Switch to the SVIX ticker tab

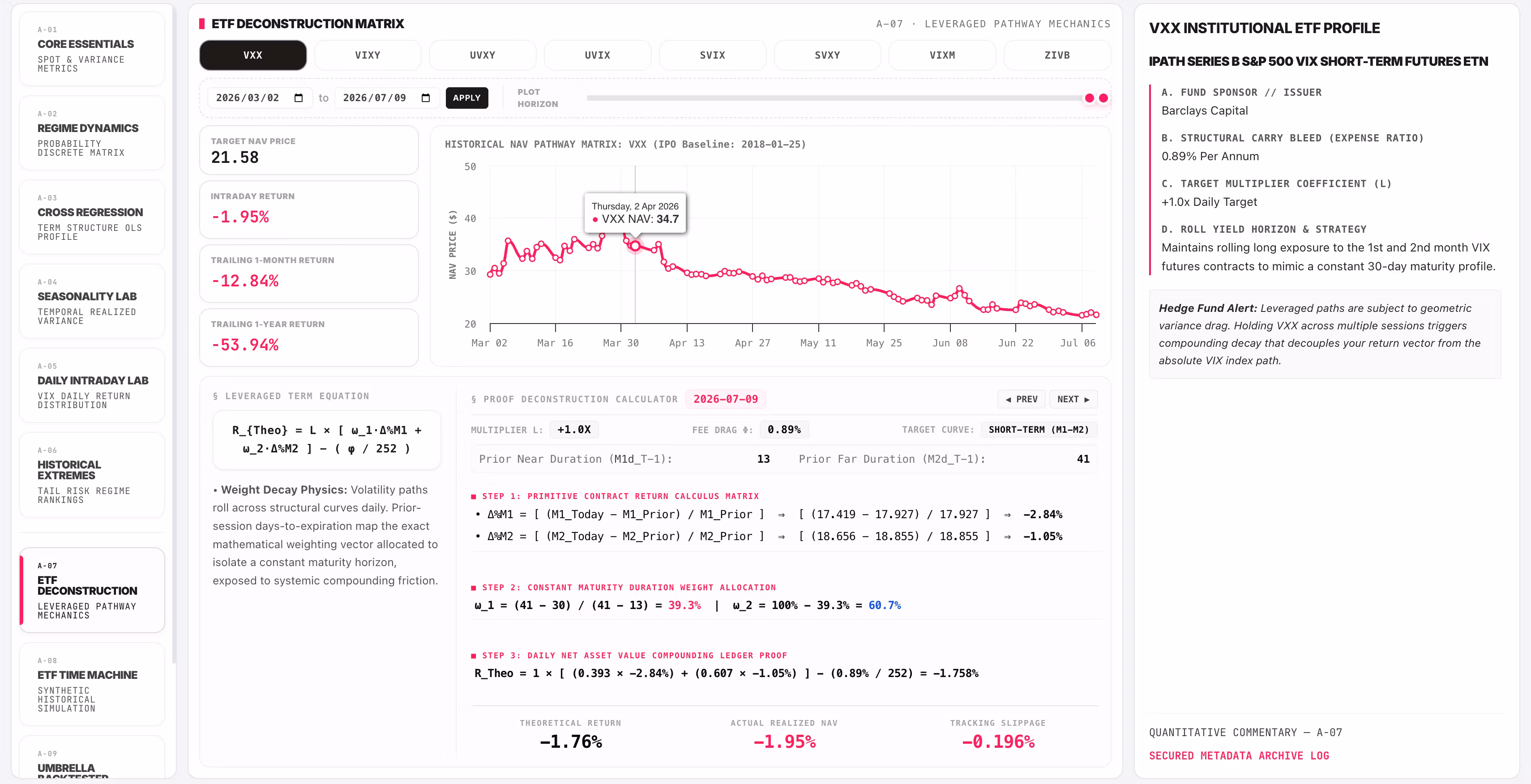pos(712,55)
